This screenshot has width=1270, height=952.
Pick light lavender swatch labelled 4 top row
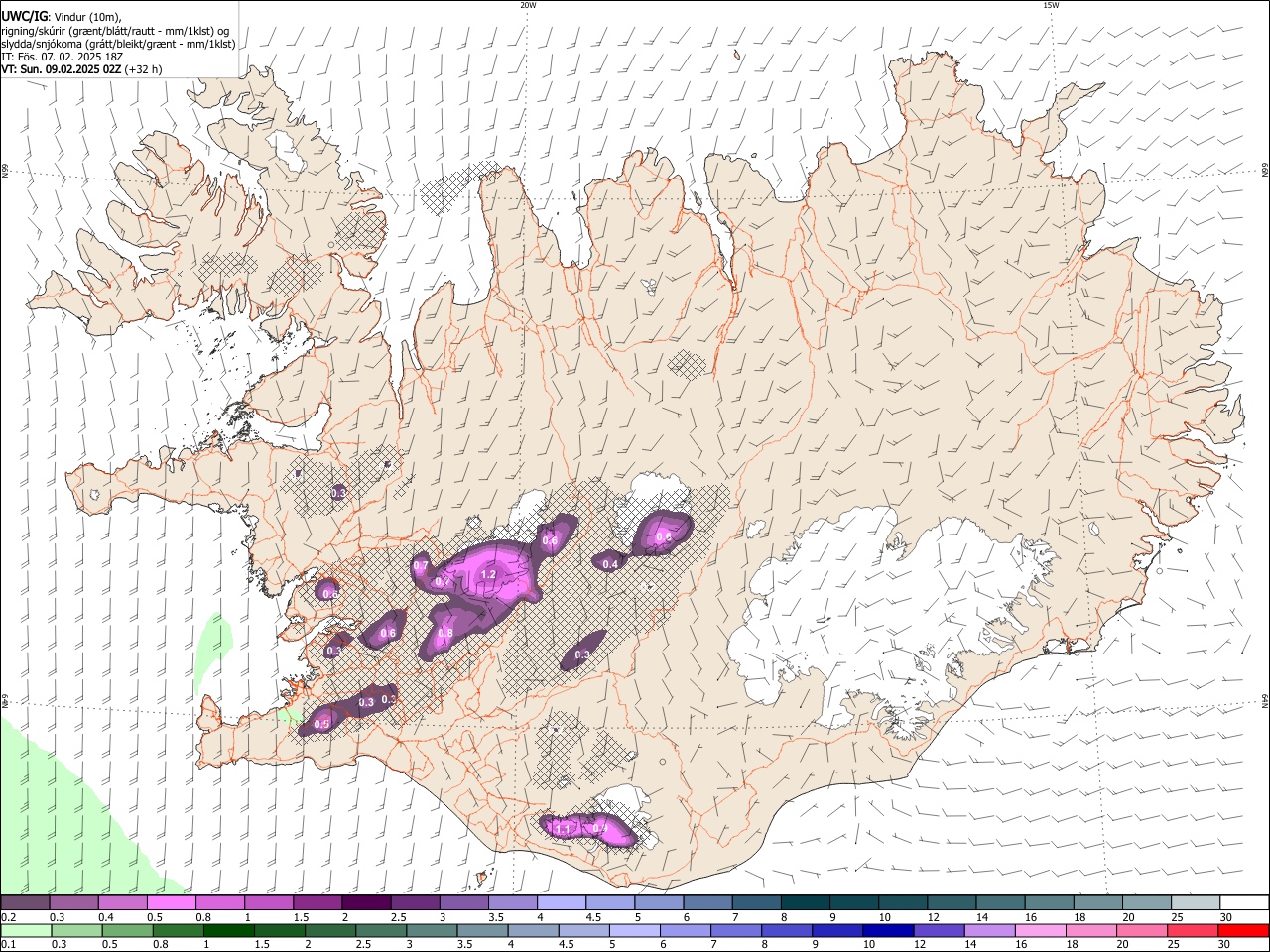562,903
